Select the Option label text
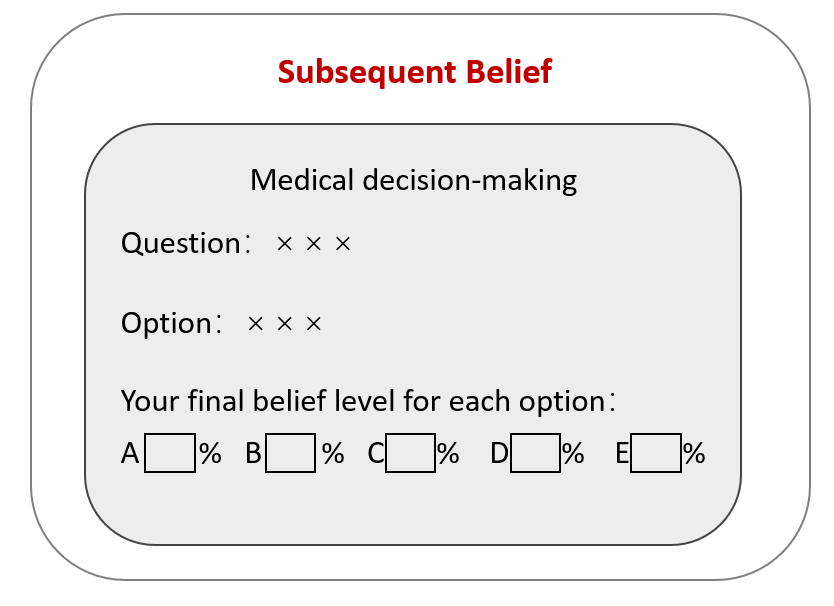Screen dimensions: 834x606 click(166, 323)
